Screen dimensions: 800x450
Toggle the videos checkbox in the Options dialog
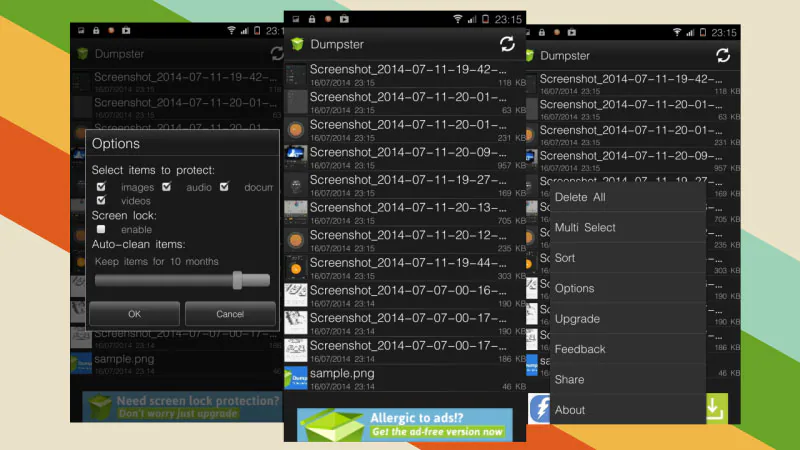point(101,200)
